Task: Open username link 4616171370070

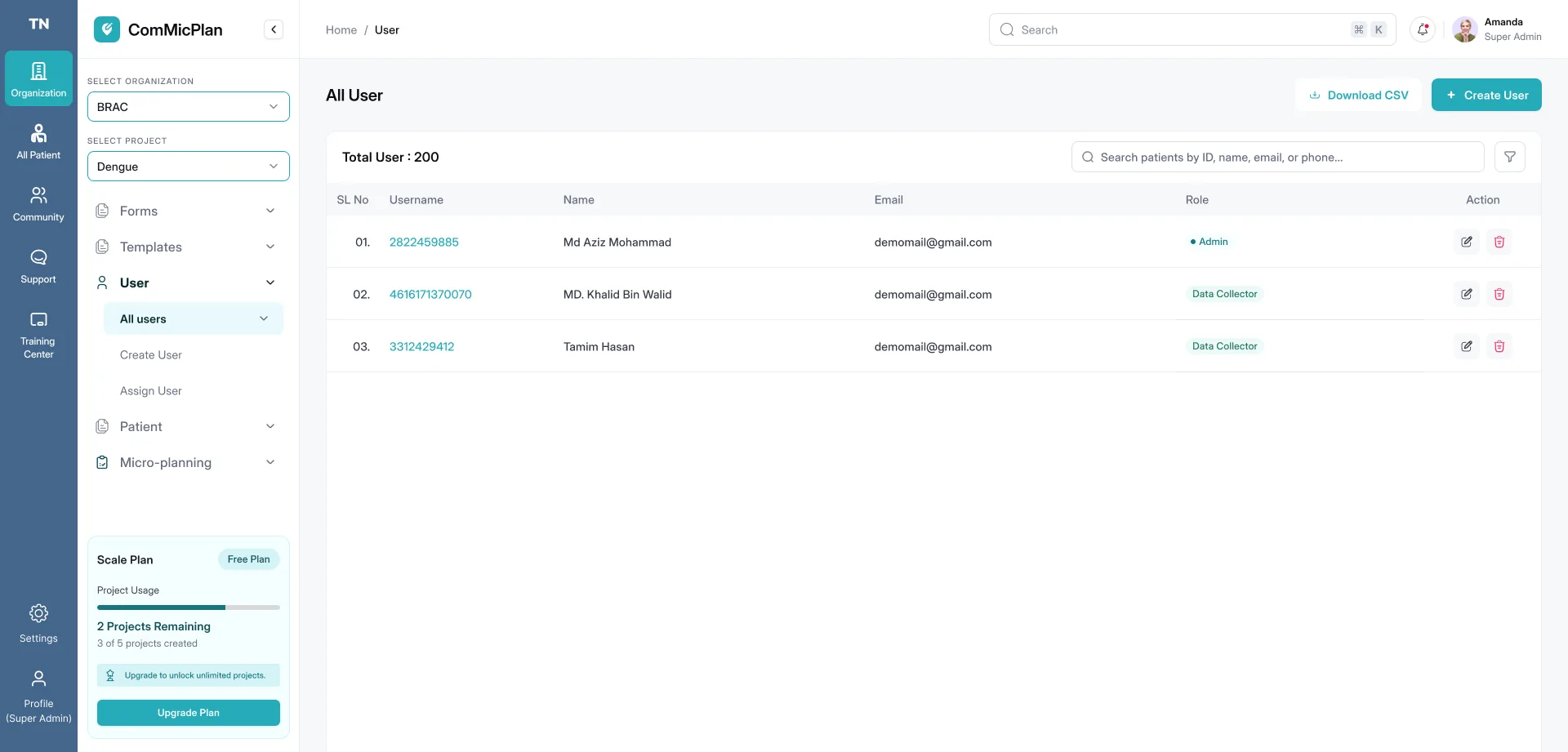Action: tap(430, 294)
